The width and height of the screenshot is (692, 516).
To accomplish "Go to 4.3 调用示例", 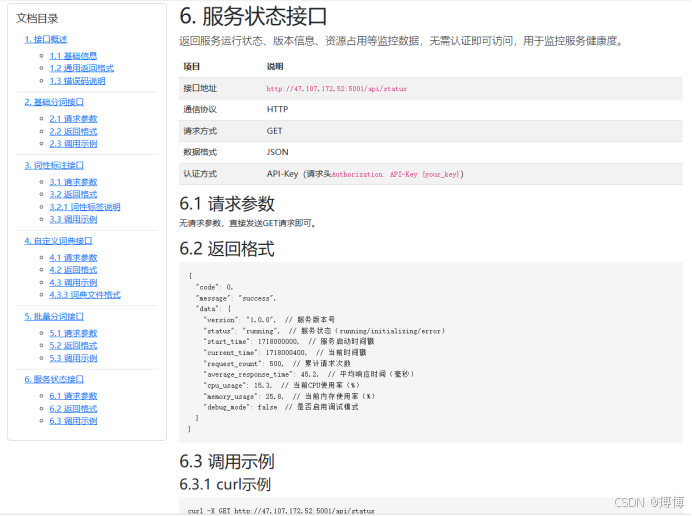I will click(x=73, y=282).
